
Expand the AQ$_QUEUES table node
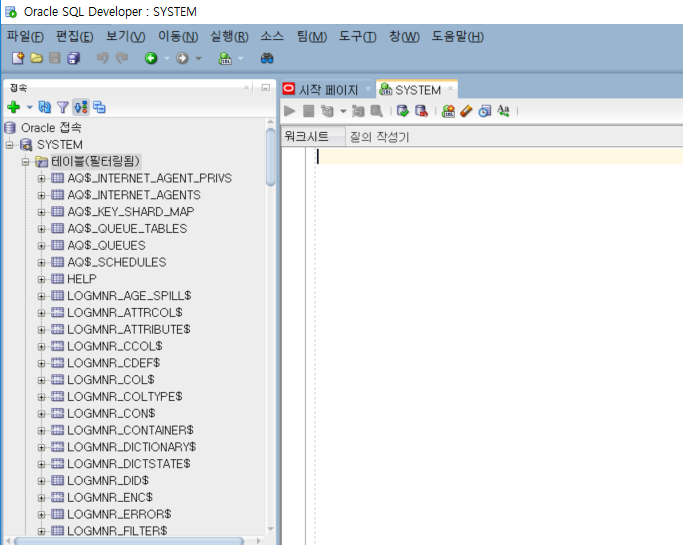coord(41,246)
